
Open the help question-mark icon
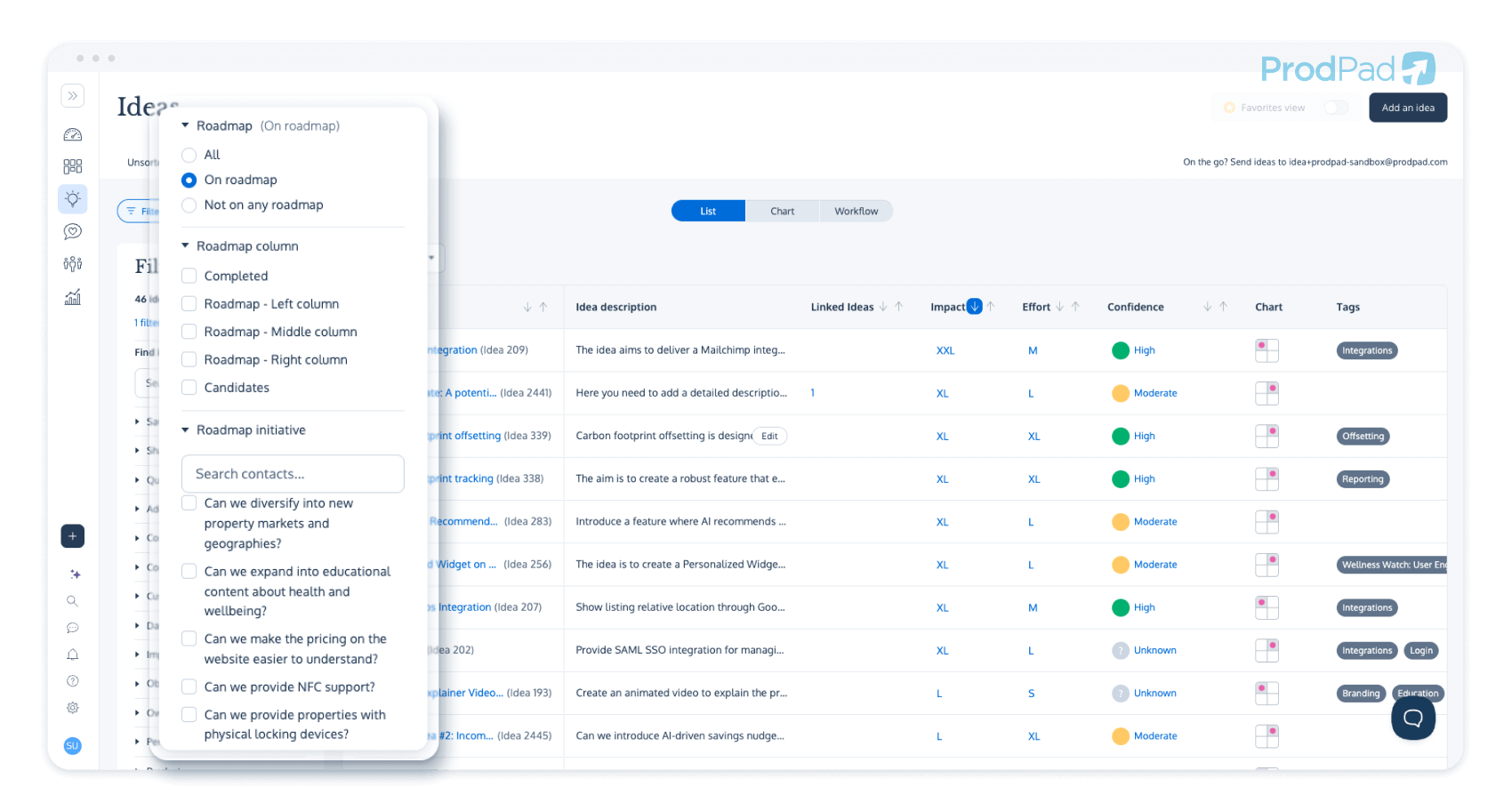pos(73,681)
